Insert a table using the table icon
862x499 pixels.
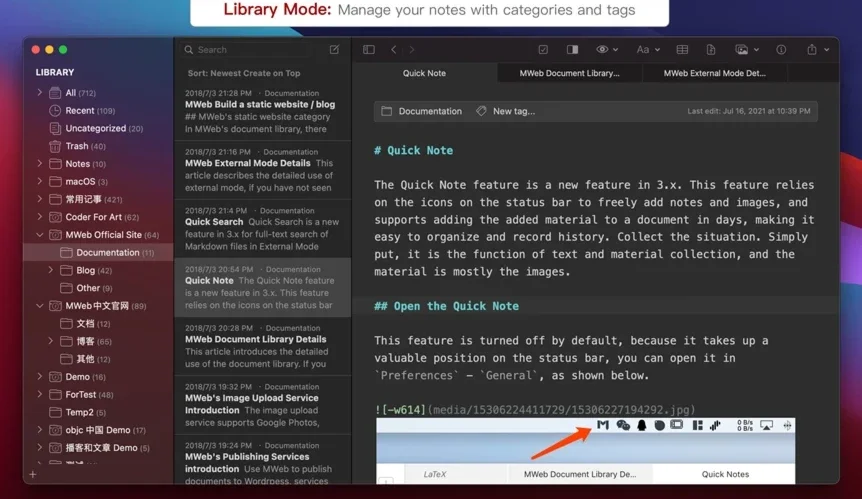tap(682, 49)
